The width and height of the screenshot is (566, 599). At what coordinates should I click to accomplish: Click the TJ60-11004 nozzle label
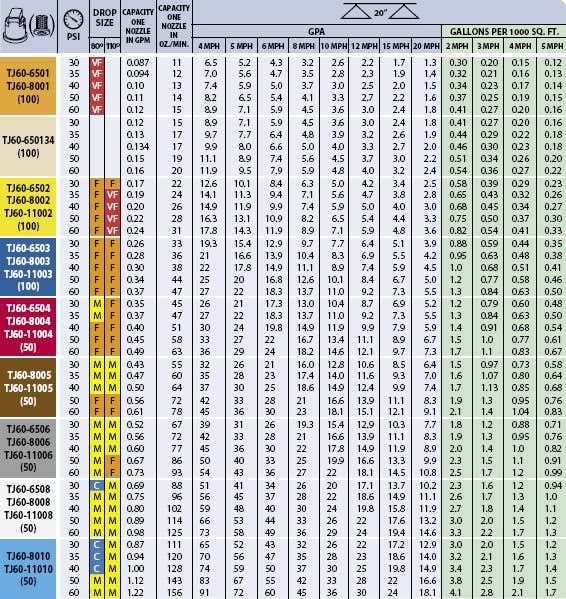click(28, 334)
